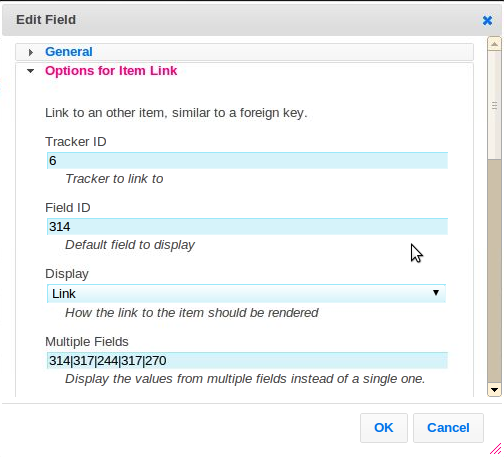Viewport: 504px width, 457px height.
Task: Click the Multiple Fields label
Action: pyautogui.click(x=87, y=342)
